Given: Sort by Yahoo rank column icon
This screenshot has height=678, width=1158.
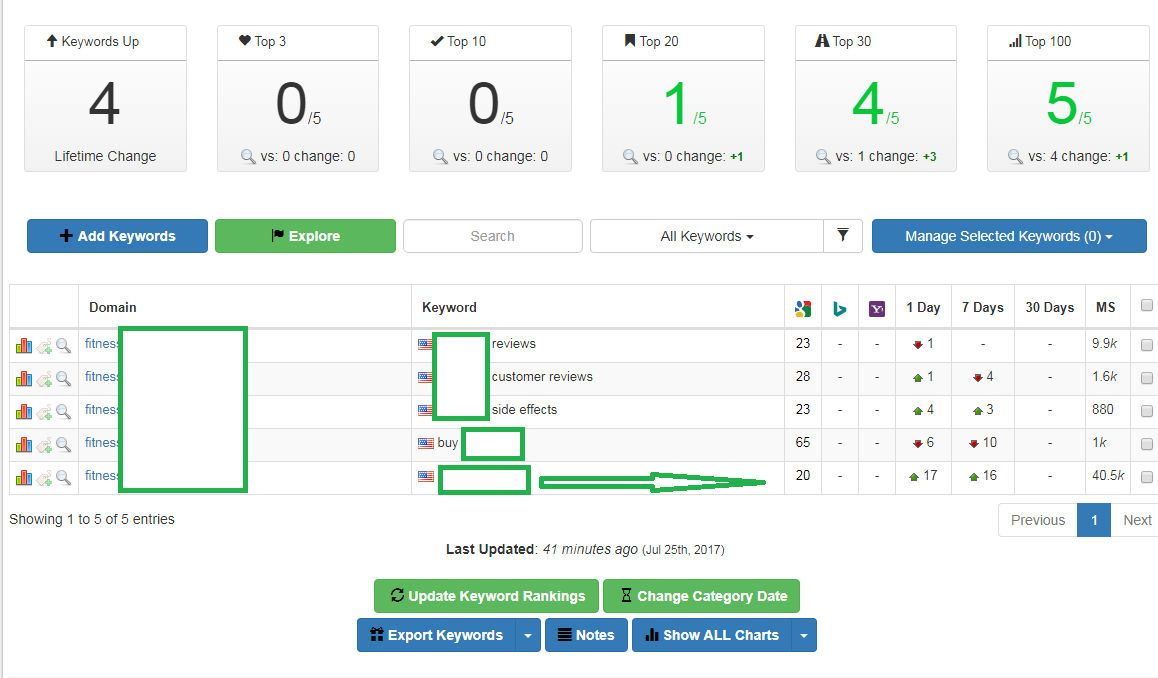Looking at the screenshot, I should pos(877,309).
